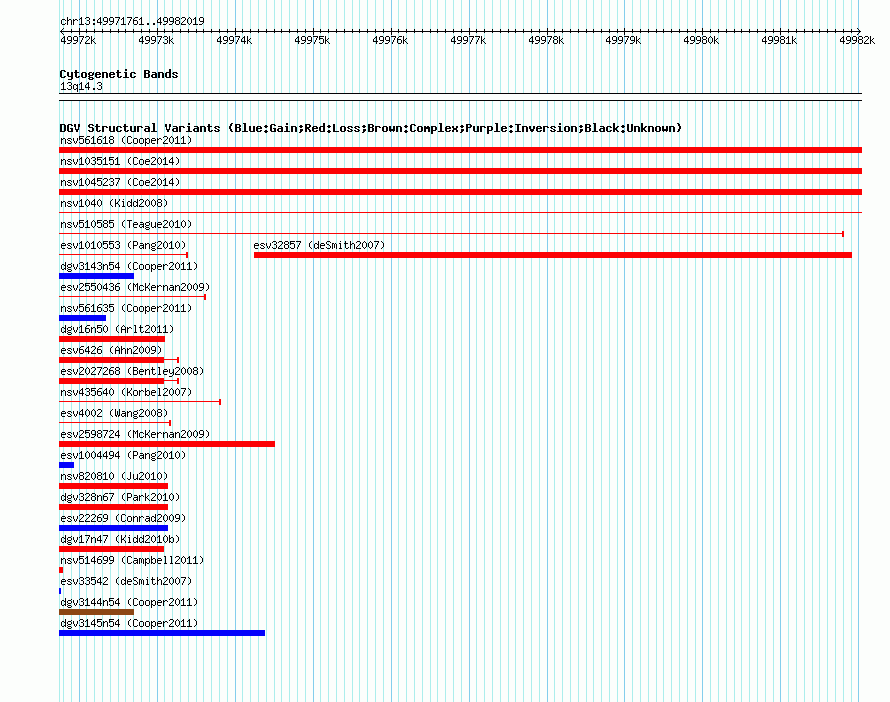The height and width of the screenshot is (702, 890).
Task: Select the esv2598724 (McKernan2009) label
Action: (x=135, y=434)
